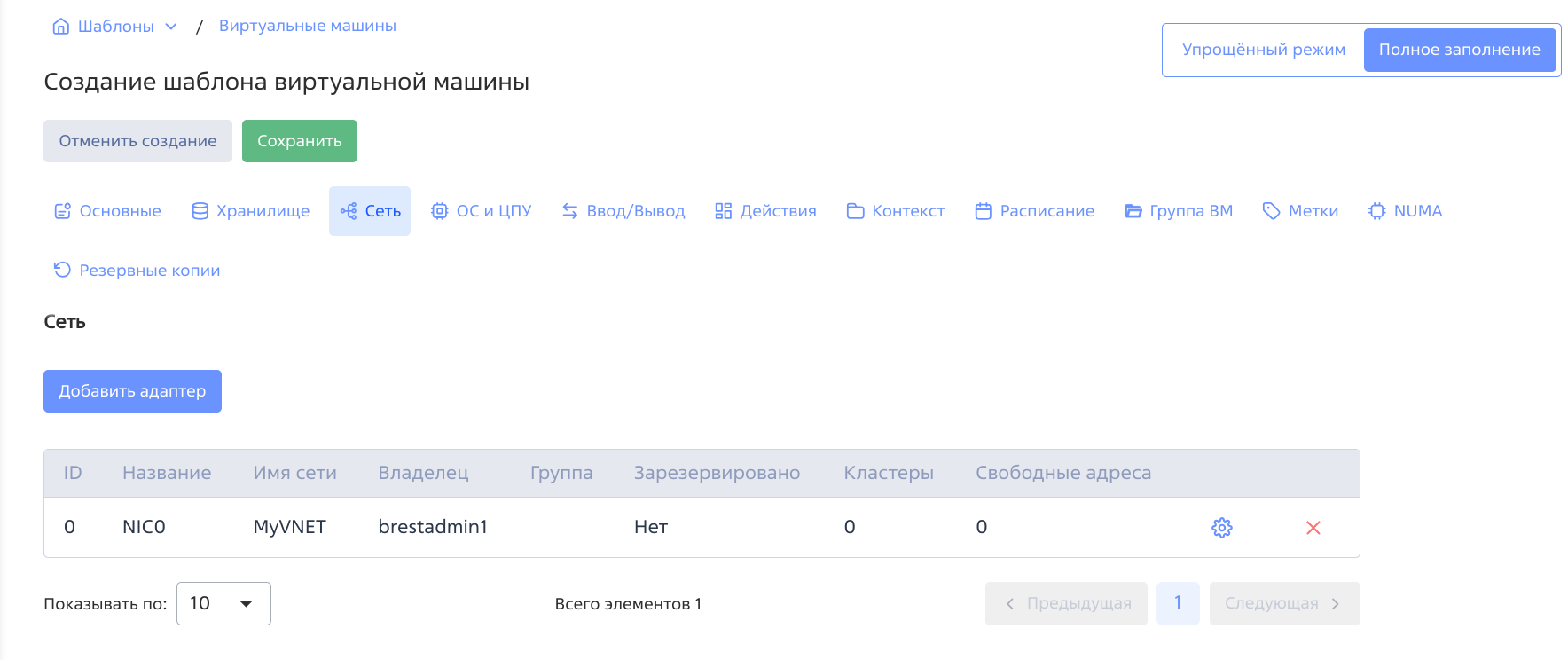The width and height of the screenshot is (1568, 660).
Task: Click the Сохранить button
Action: pyautogui.click(x=299, y=141)
